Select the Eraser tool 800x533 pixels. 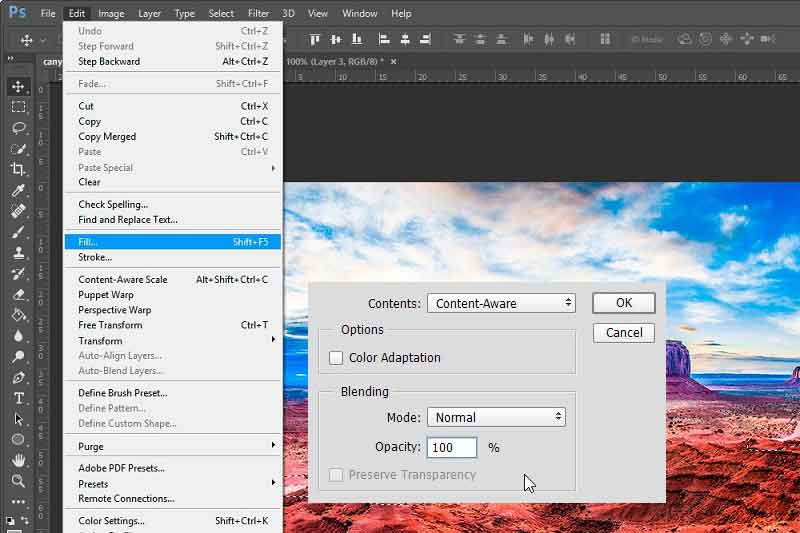18,294
